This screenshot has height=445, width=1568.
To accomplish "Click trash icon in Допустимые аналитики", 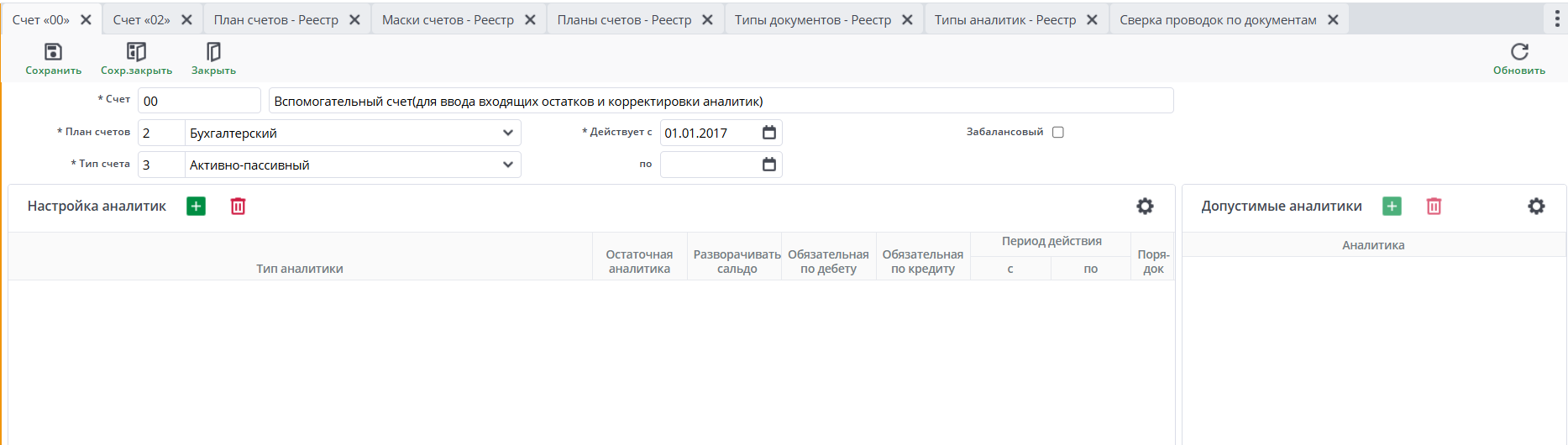I will pyautogui.click(x=1434, y=207).
